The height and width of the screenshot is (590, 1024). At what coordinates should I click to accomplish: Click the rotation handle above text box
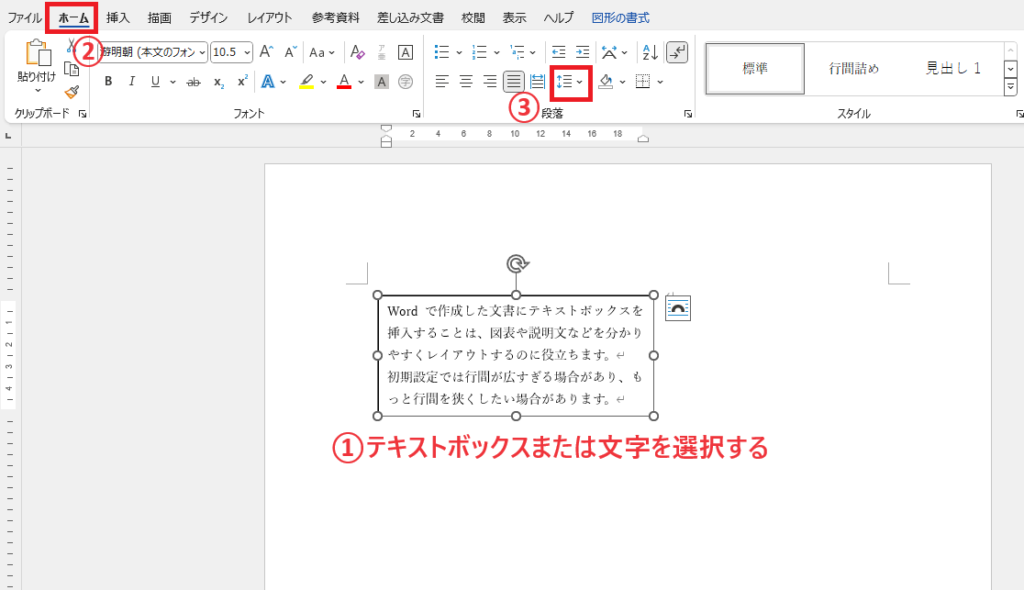(x=517, y=263)
